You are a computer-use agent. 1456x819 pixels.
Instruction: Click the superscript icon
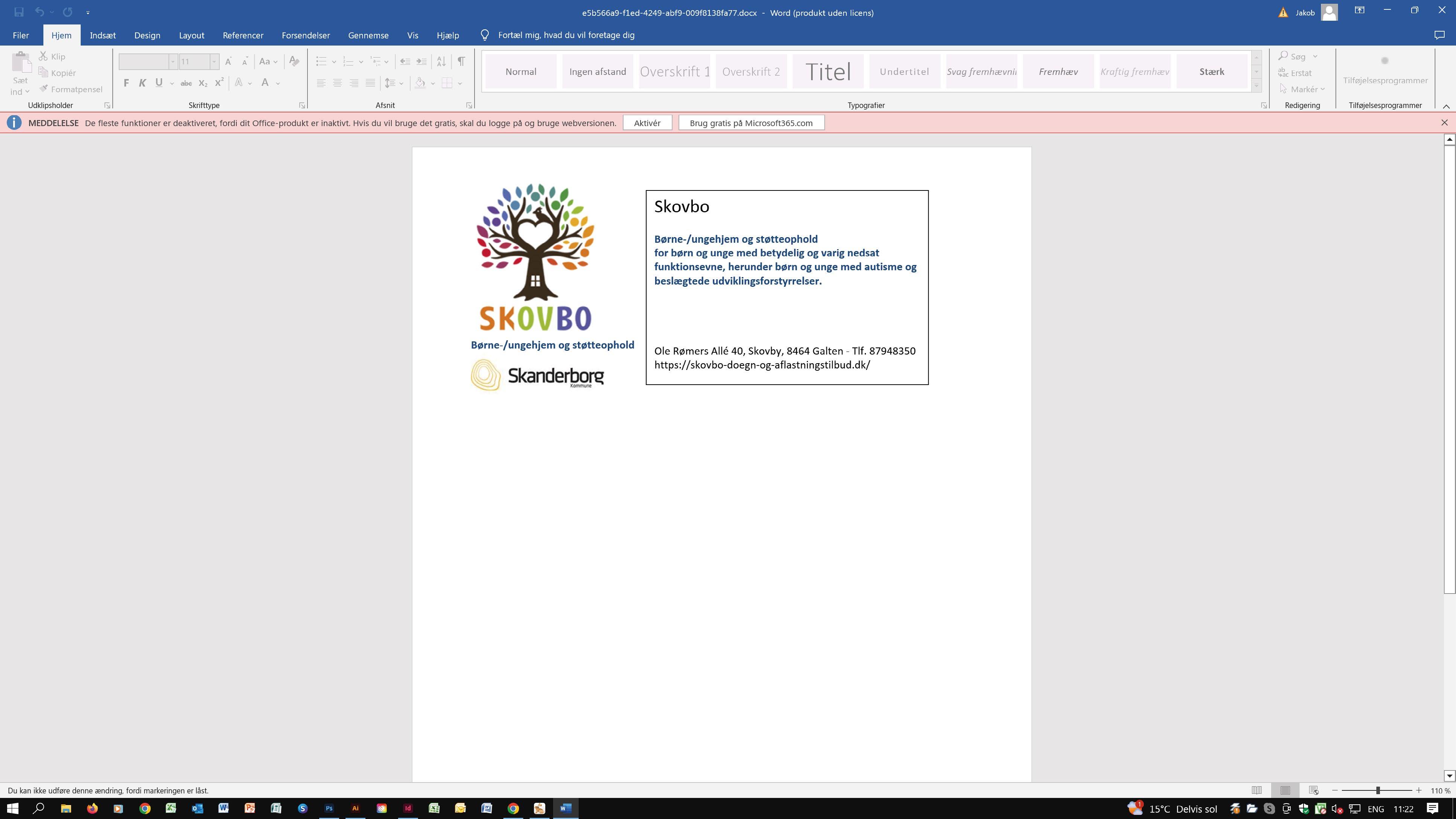[219, 83]
